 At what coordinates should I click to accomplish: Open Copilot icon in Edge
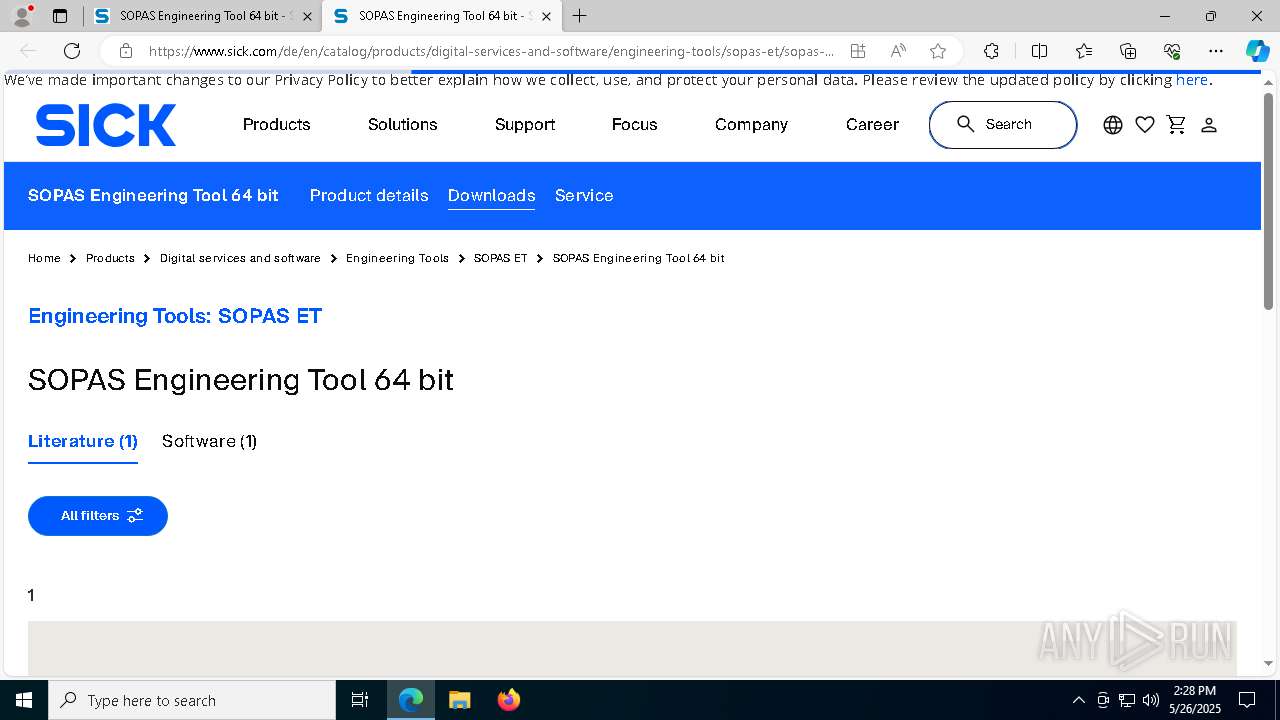pos(1257,51)
